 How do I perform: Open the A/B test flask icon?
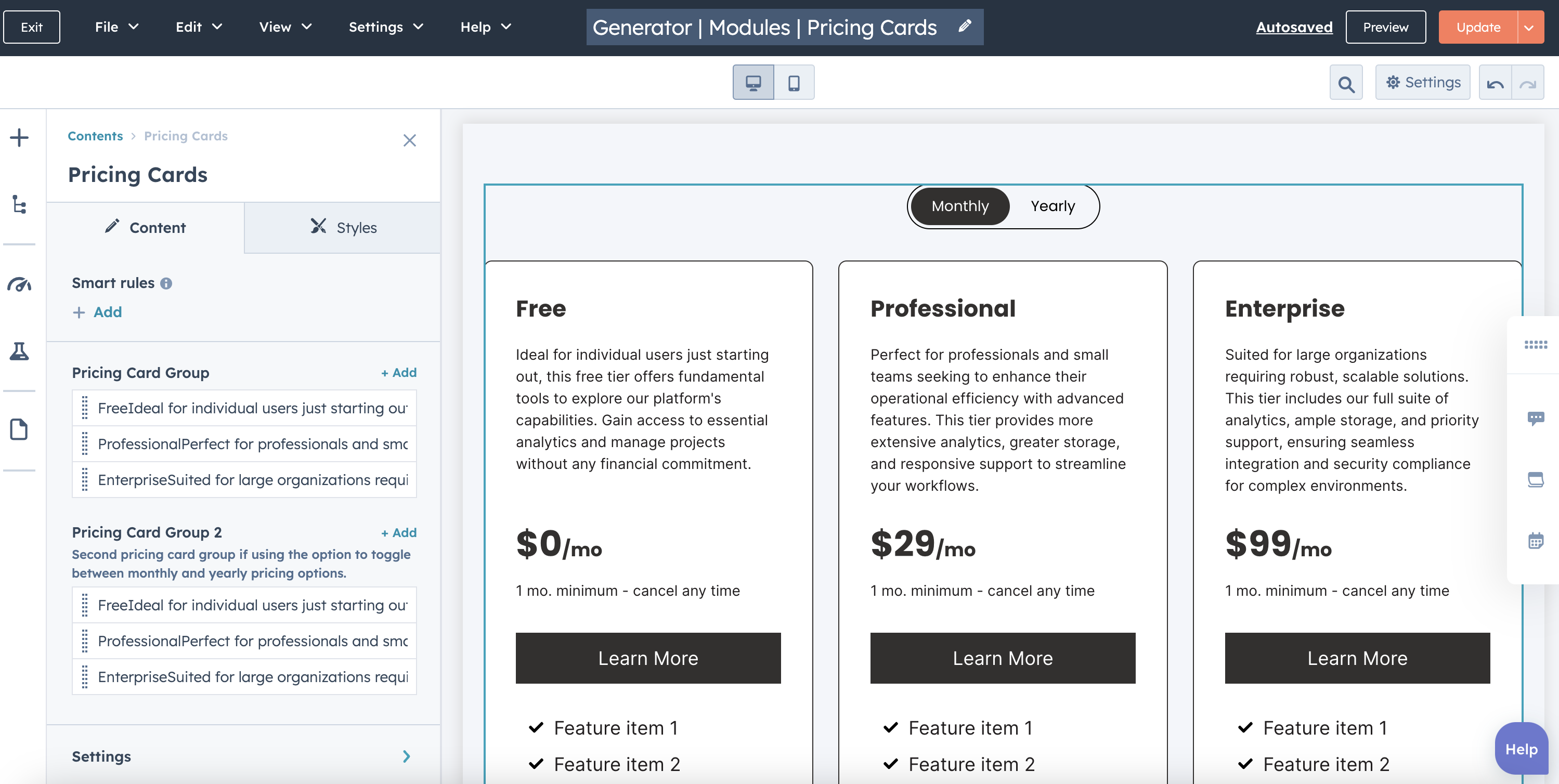[x=19, y=351]
